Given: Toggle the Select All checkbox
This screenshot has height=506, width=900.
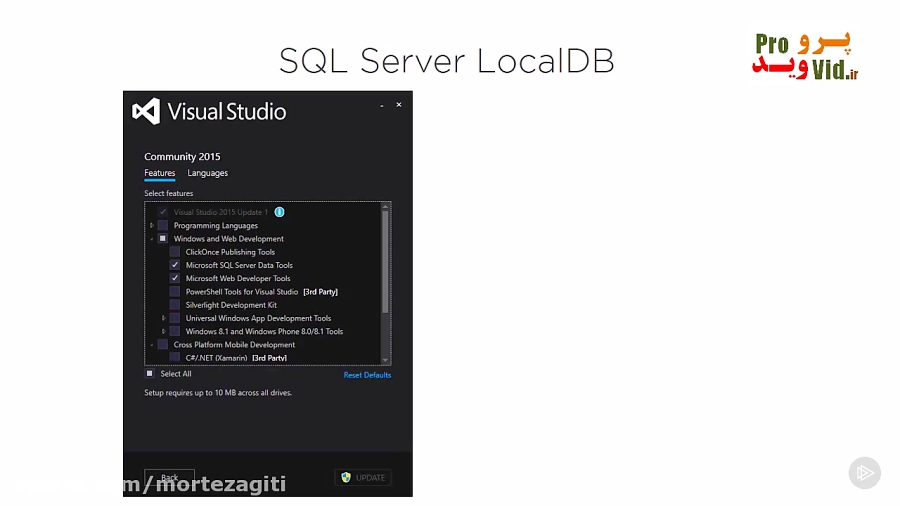Looking at the screenshot, I should click(x=150, y=373).
